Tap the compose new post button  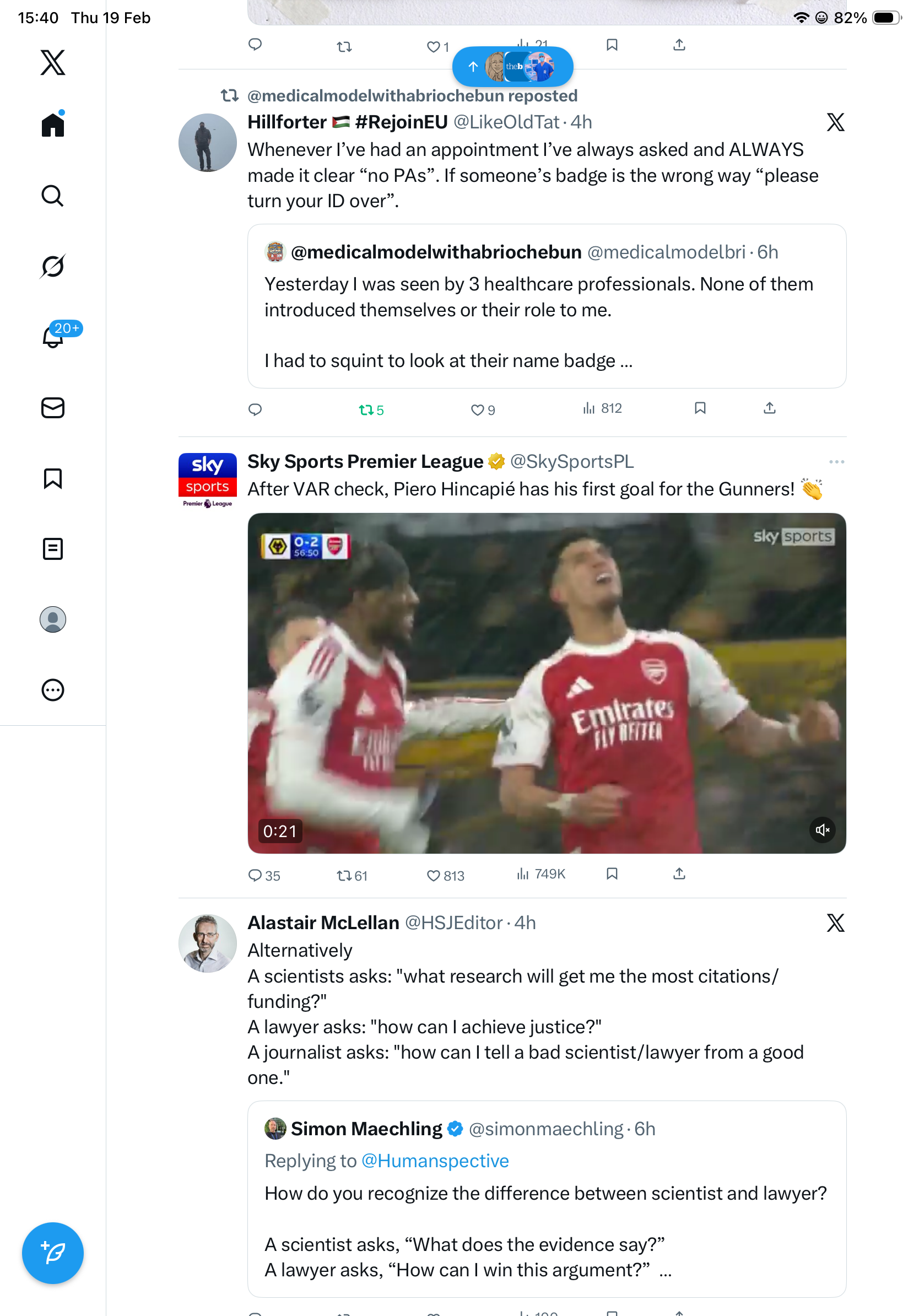pyautogui.click(x=53, y=1253)
